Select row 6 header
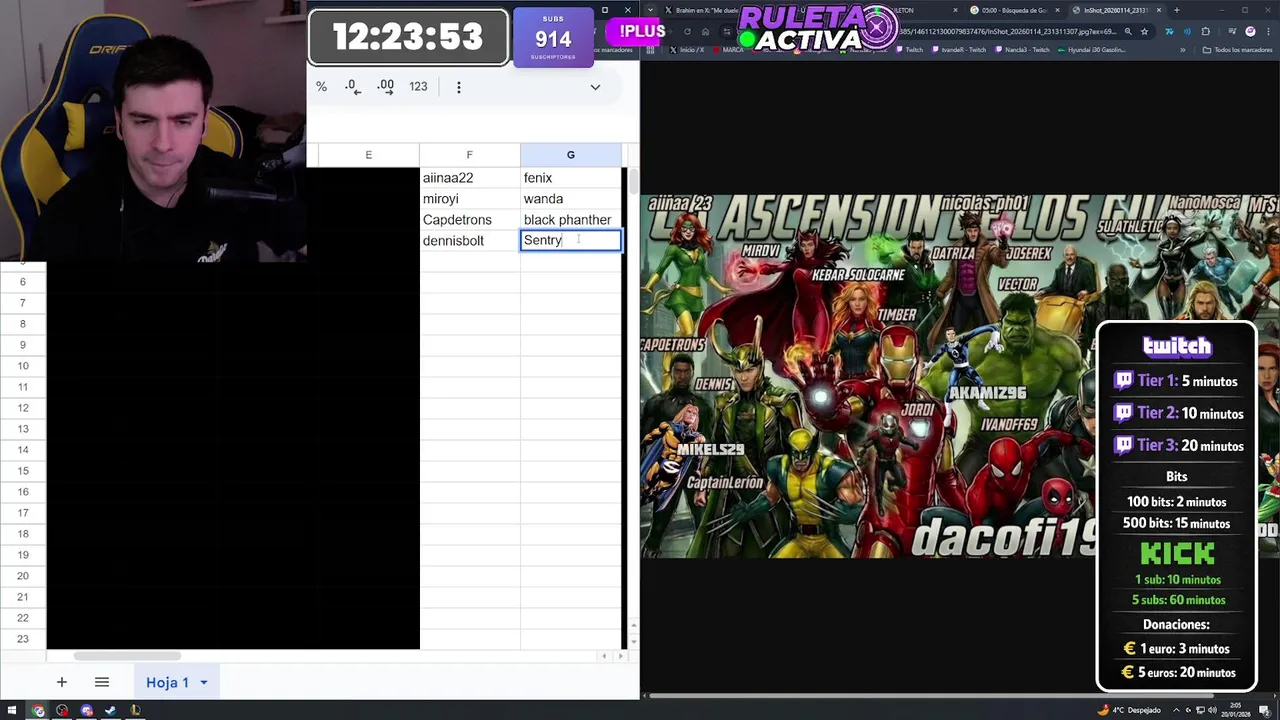 23,282
